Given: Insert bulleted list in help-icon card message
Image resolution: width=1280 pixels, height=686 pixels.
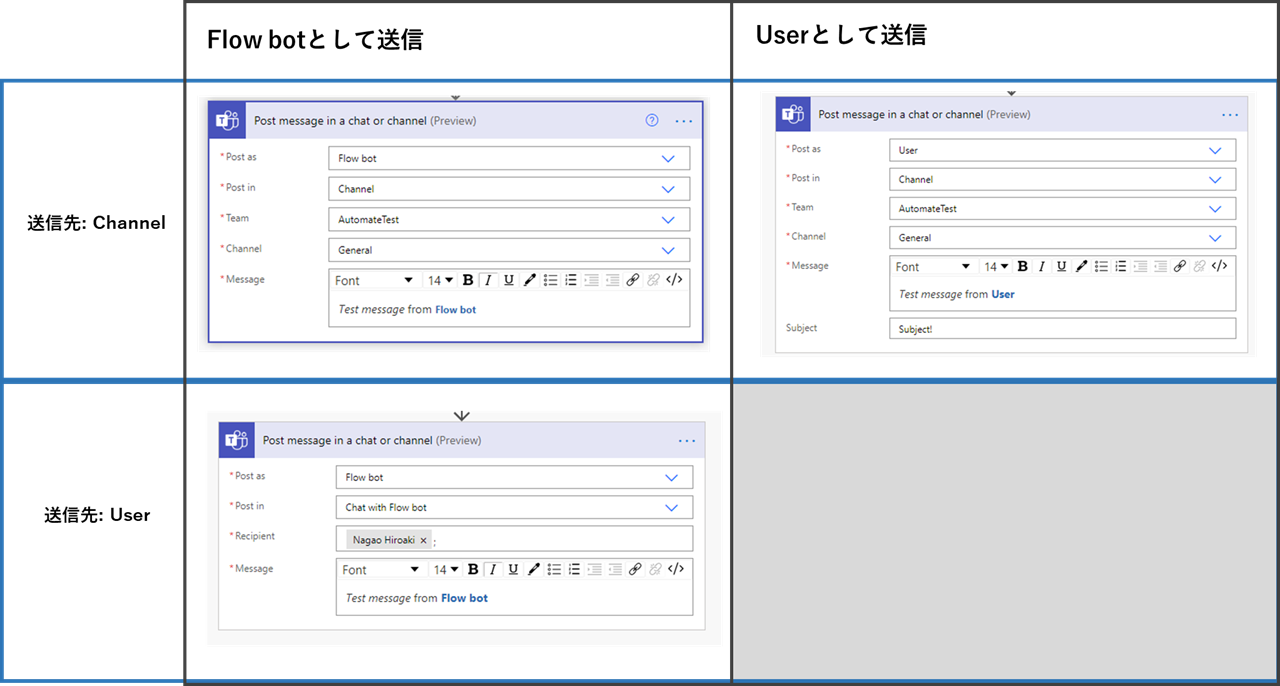Looking at the screenshot, I should click(x=550, y=280).
